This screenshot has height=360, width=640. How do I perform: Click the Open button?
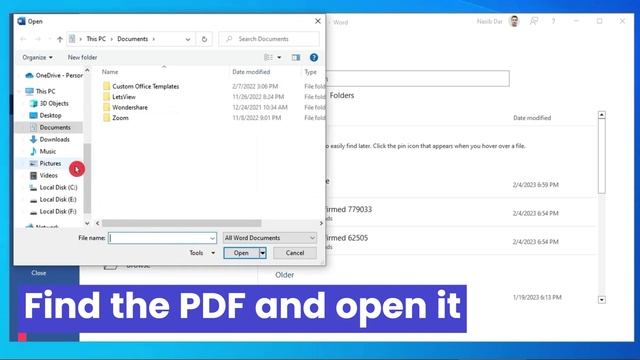tap(241, 253)
